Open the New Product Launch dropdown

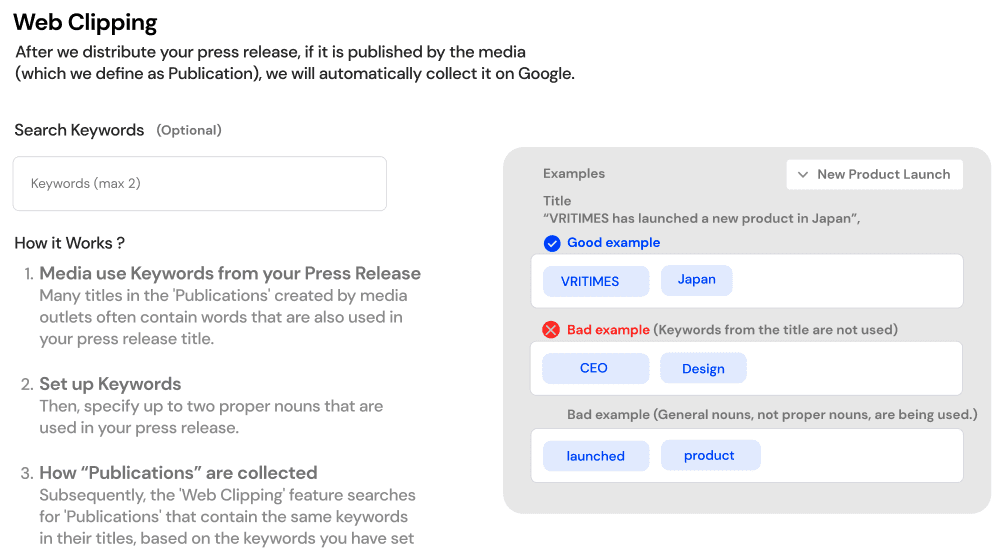pos(874,174)
